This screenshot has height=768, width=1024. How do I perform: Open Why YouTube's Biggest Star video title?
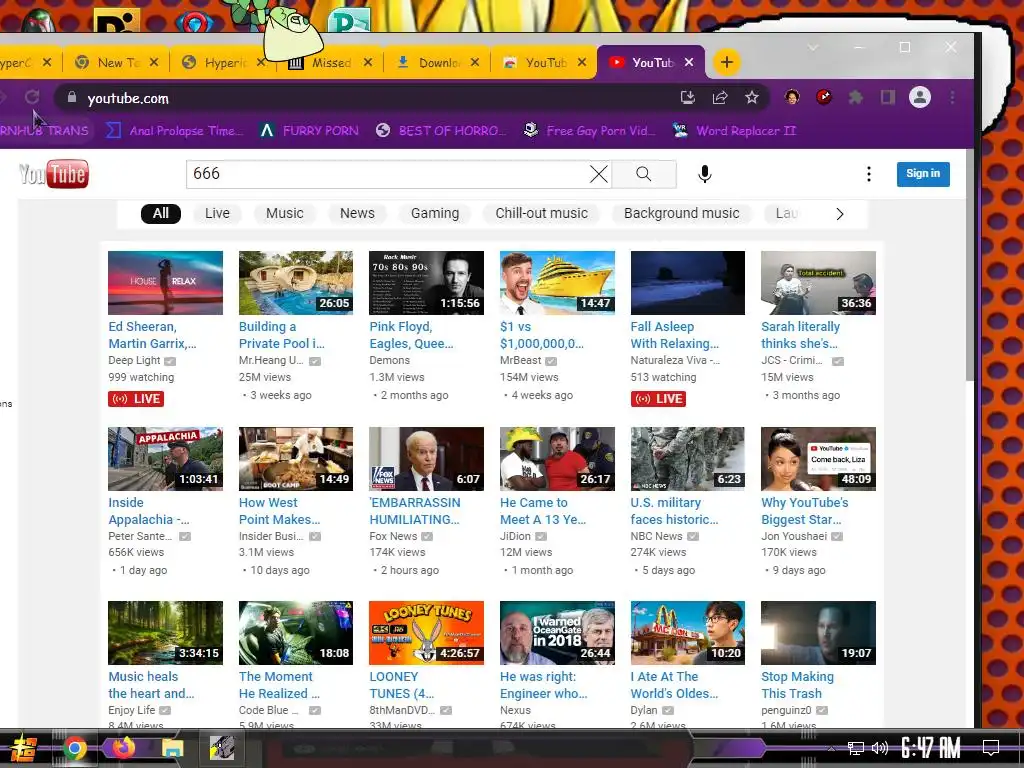pyautogui.click(x=805, y=511)
